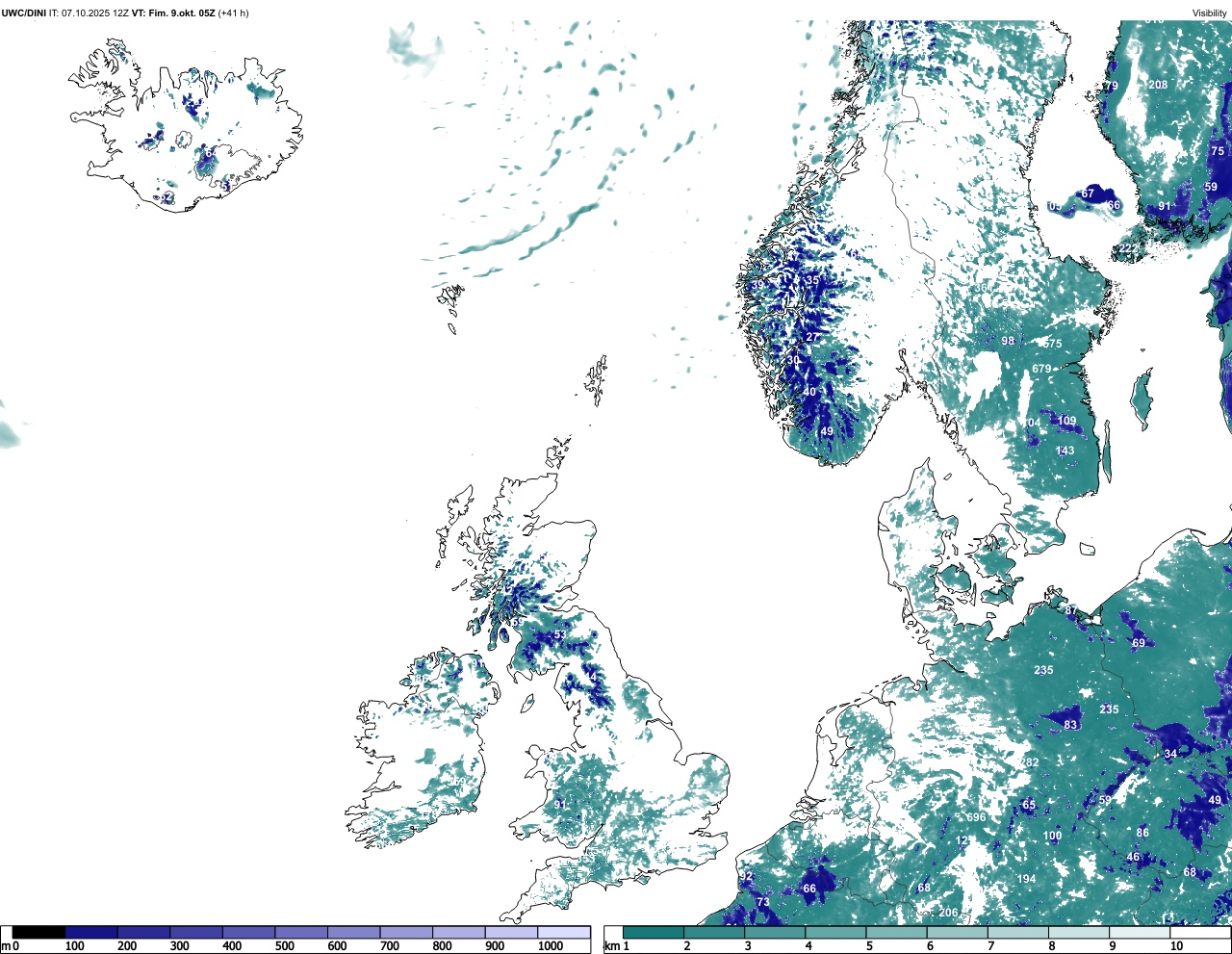Click the 'km' unit label on the right legend
1232x954 pixels.
(x=611, y=946)
